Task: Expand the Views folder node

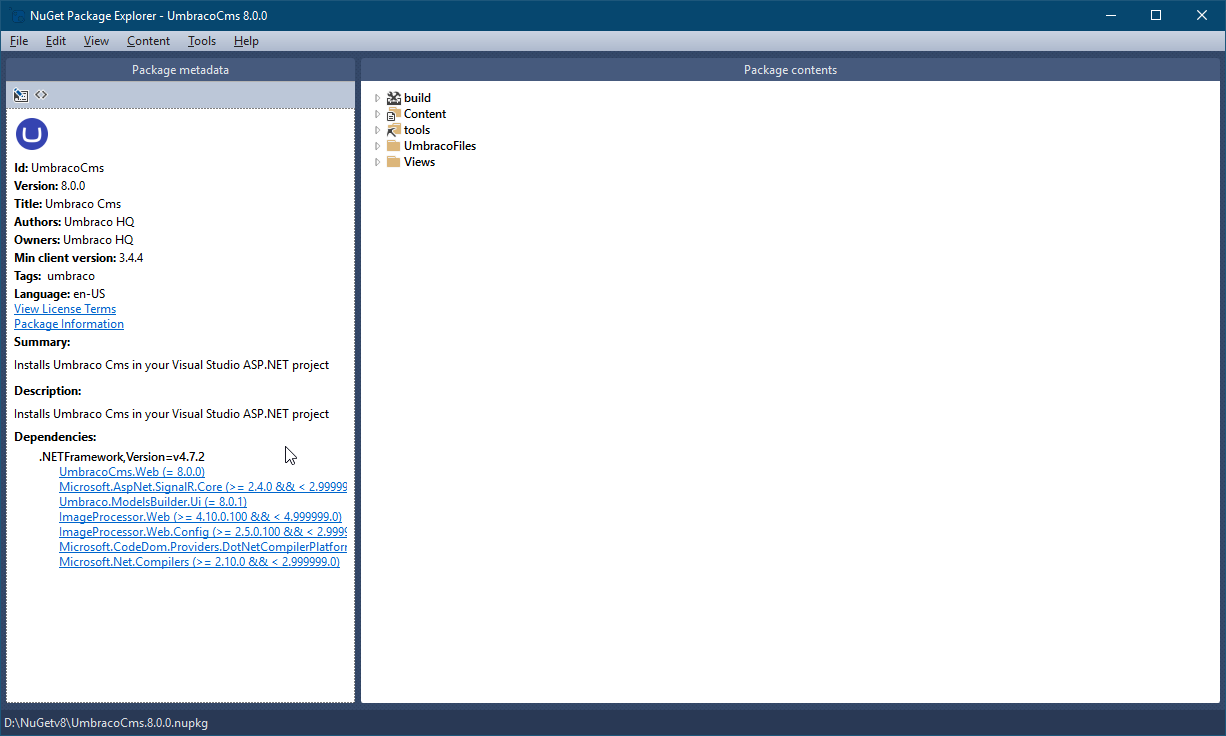Action: (x=377, y=162)
